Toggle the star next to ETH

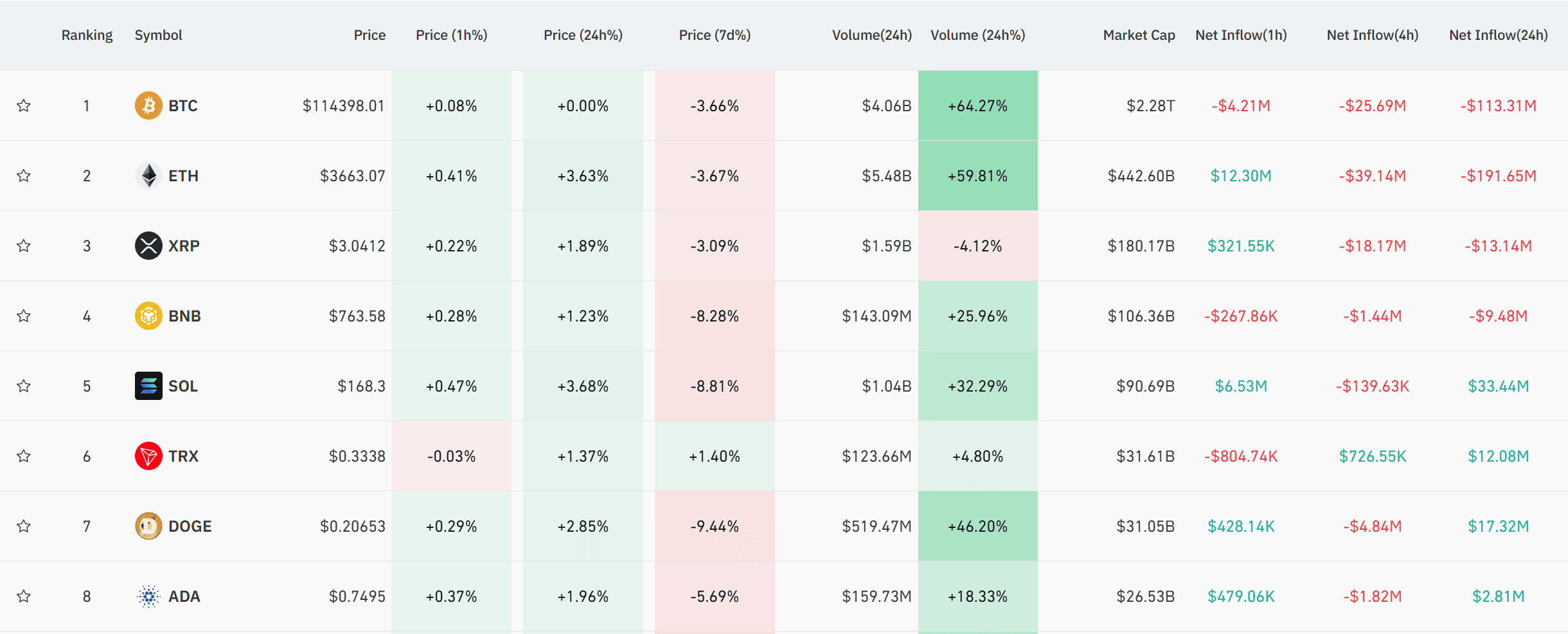24,176
